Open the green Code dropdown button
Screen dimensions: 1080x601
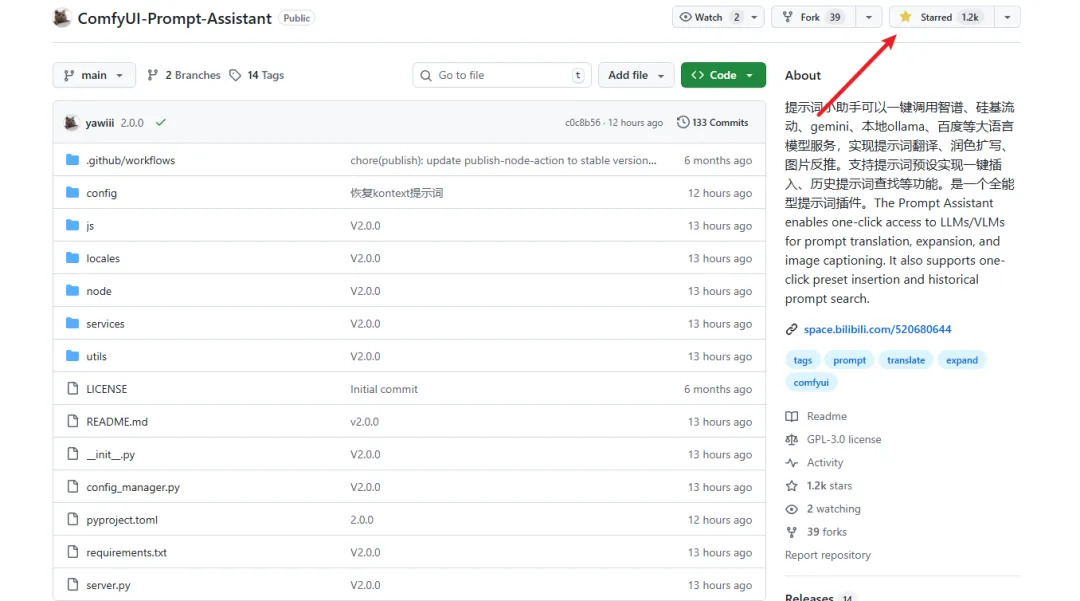(x=723, y=75)
